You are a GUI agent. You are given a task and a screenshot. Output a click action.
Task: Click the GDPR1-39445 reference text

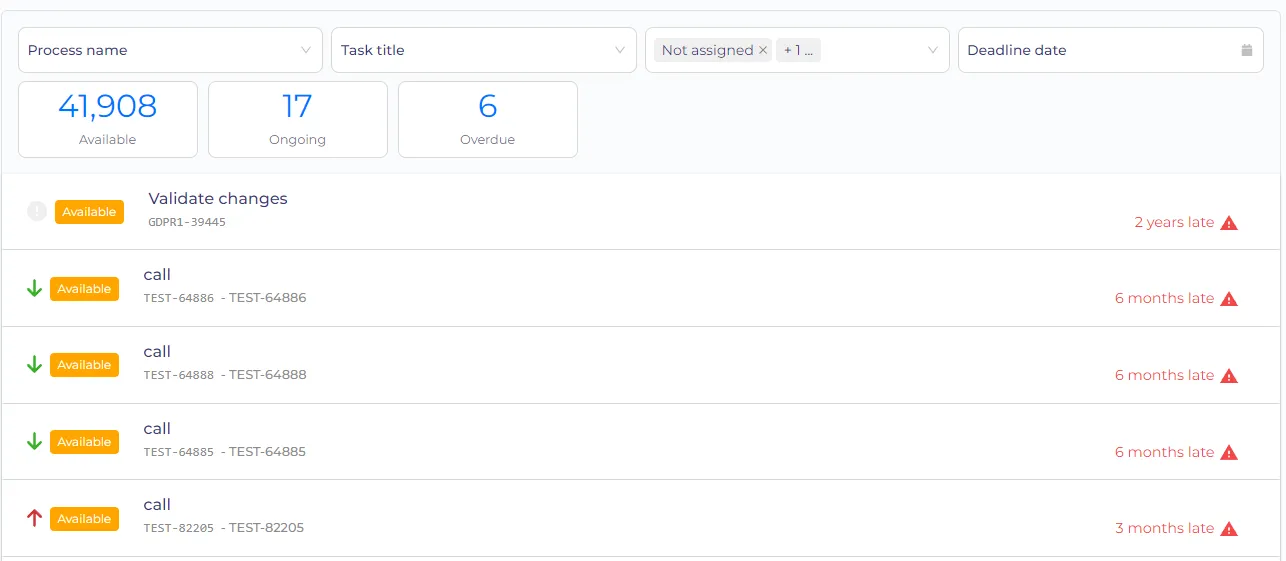[187, 222]
